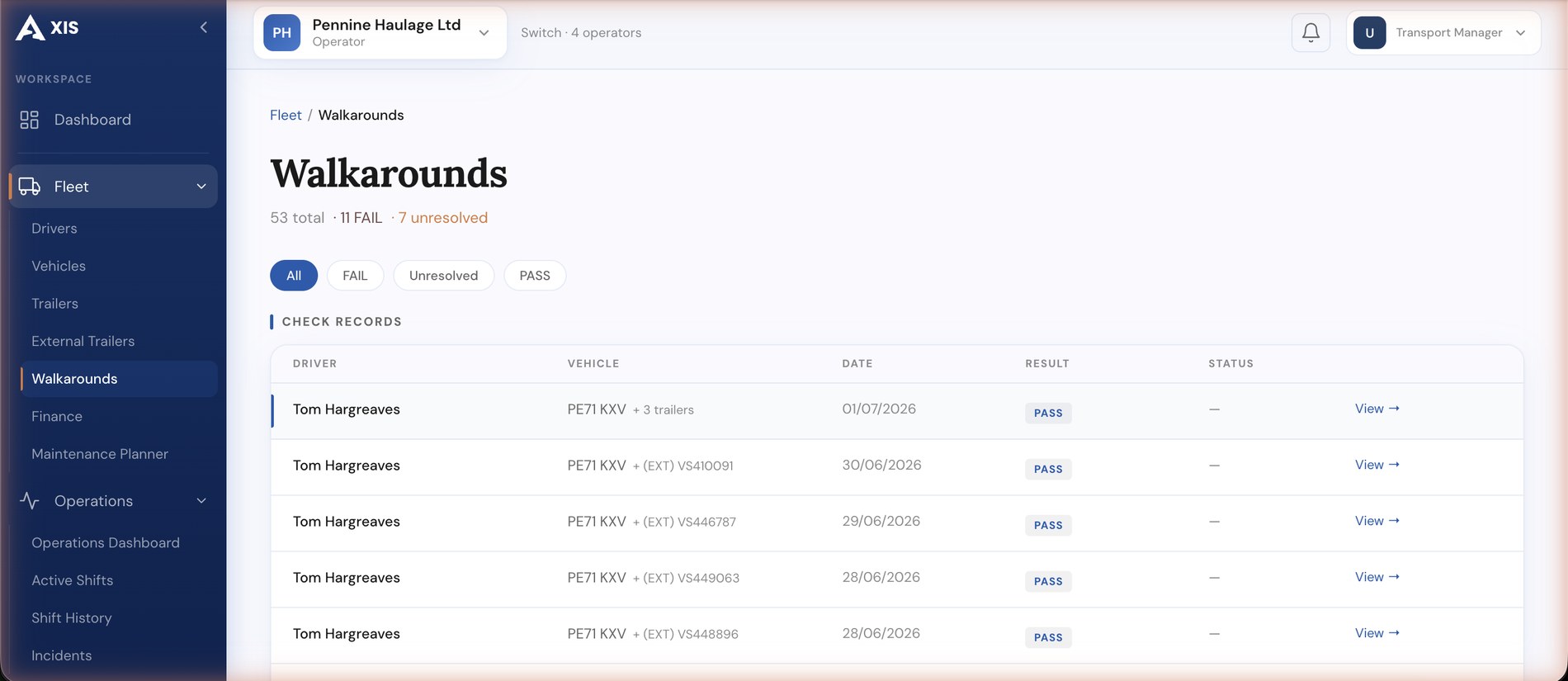Click the date 29/06/2026
This screenshot has height=681, width=1568.
click(881, 521)
